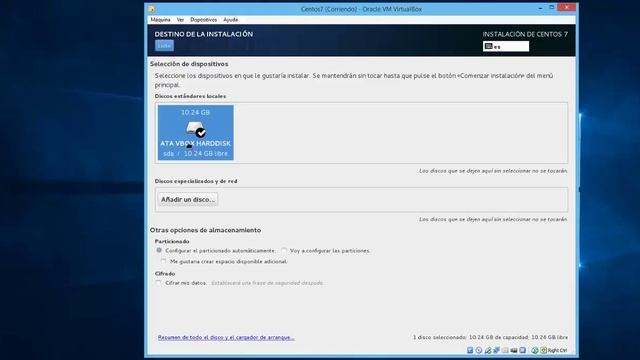Click the 'es' keyboard layout field
640x360 pixels.
coord(506,46)
